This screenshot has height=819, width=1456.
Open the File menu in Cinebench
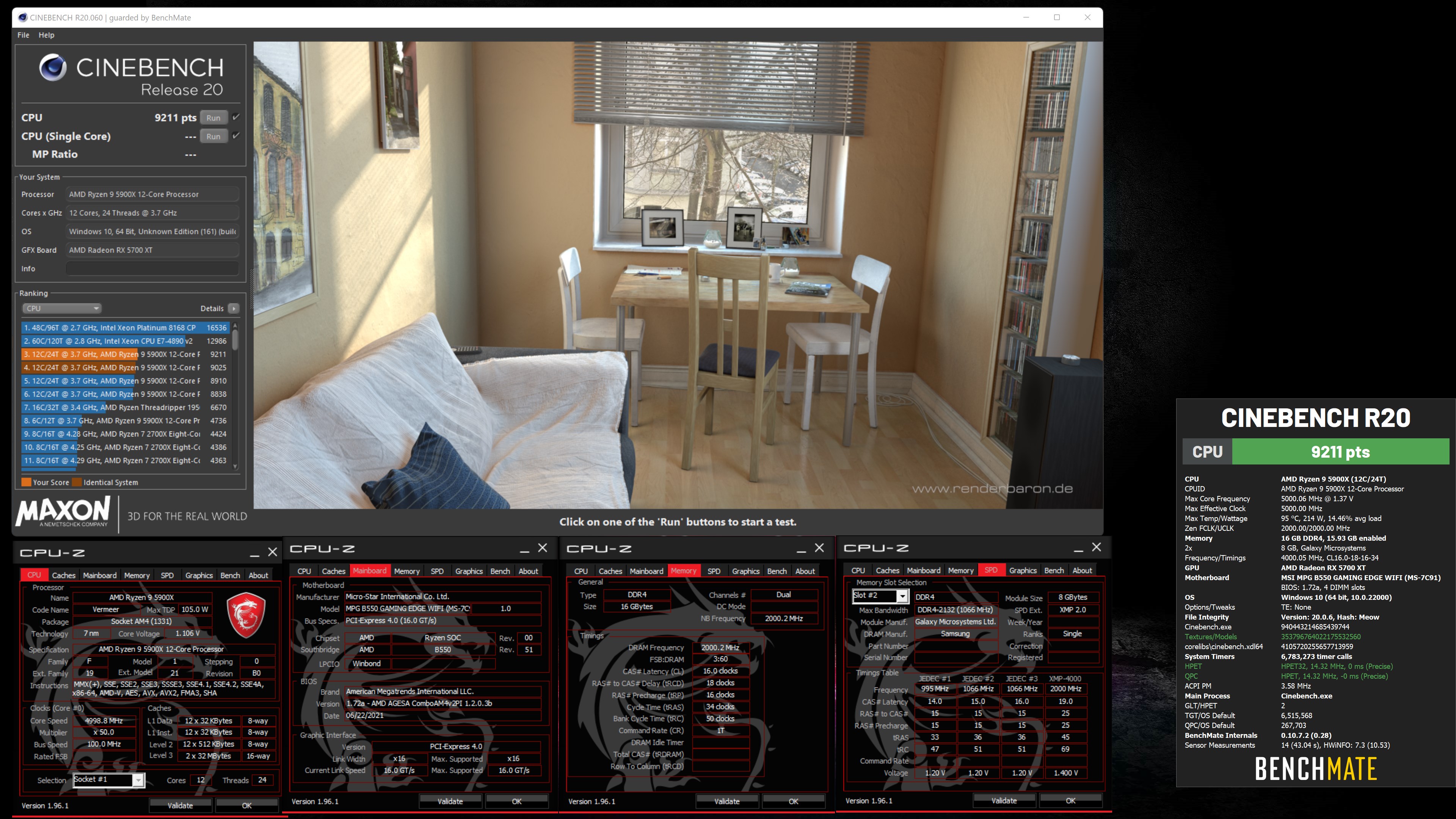click(23, 35)
